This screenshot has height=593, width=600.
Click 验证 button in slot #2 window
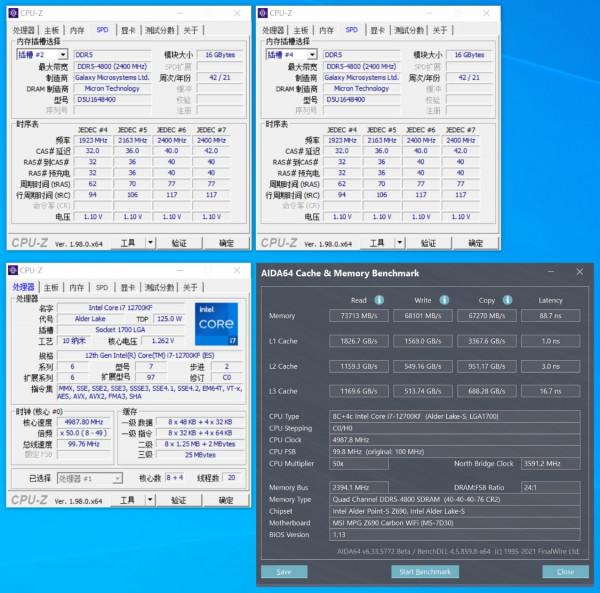click(x=179, y=243)
